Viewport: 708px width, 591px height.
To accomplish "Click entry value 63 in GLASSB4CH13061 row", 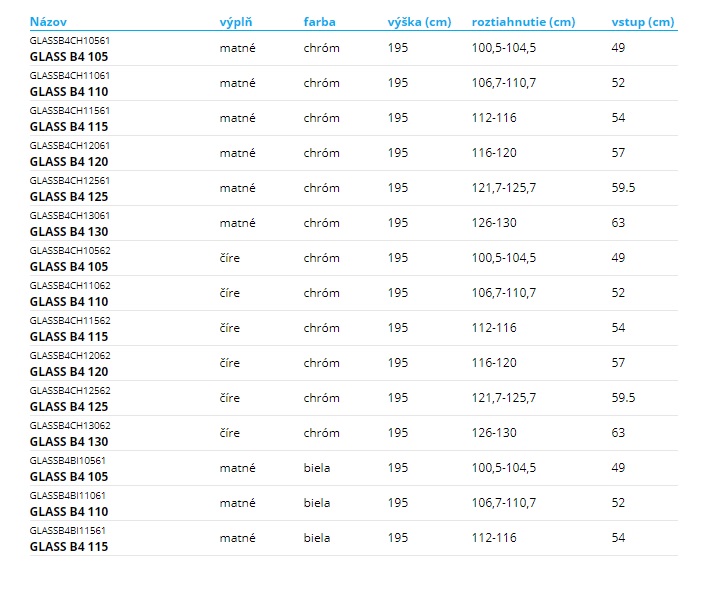I will 618,223.
